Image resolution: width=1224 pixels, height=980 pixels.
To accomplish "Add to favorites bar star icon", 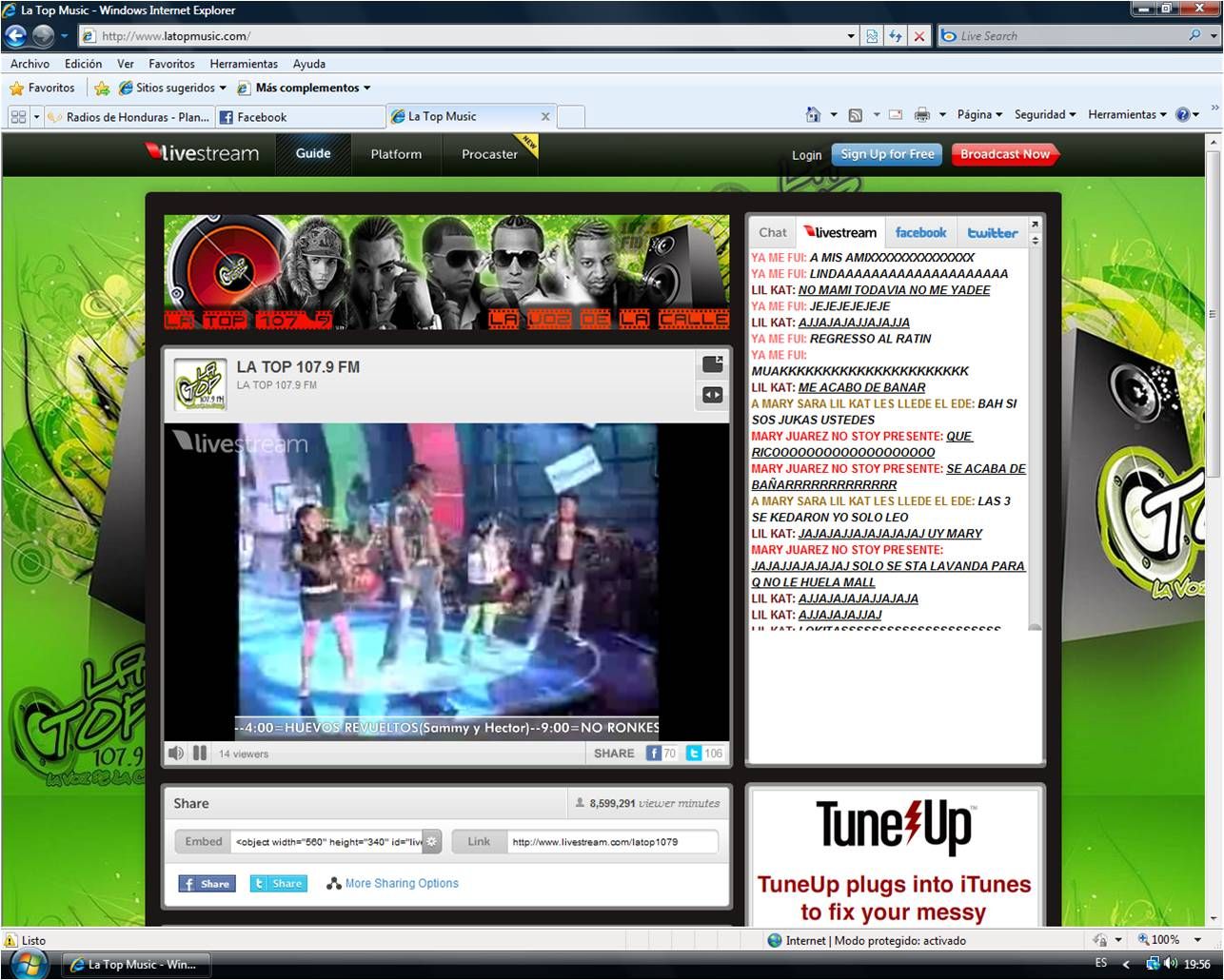I will click(102, 88).
